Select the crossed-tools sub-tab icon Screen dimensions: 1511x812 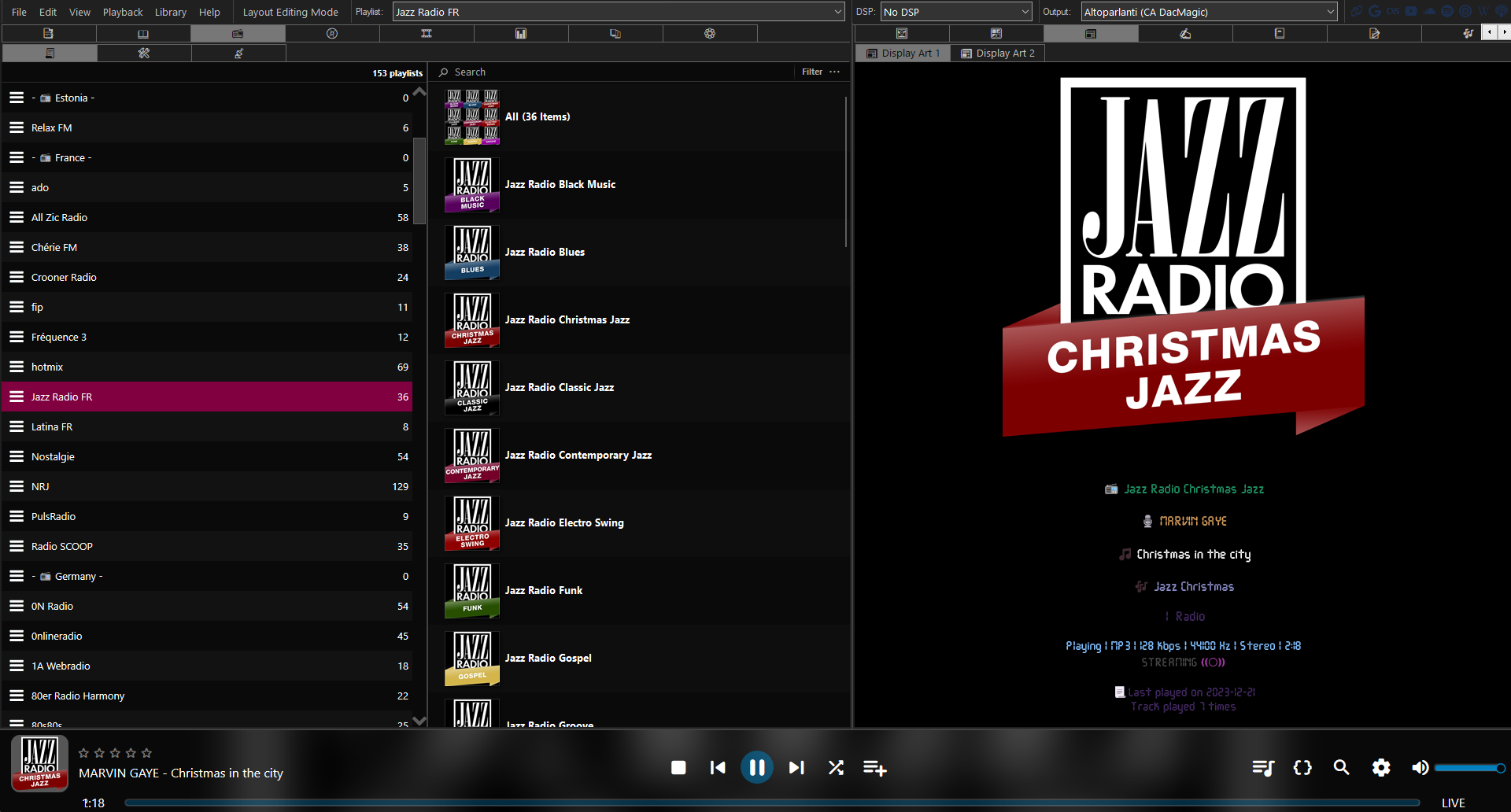pyautogui.click(x=144, y=53)
